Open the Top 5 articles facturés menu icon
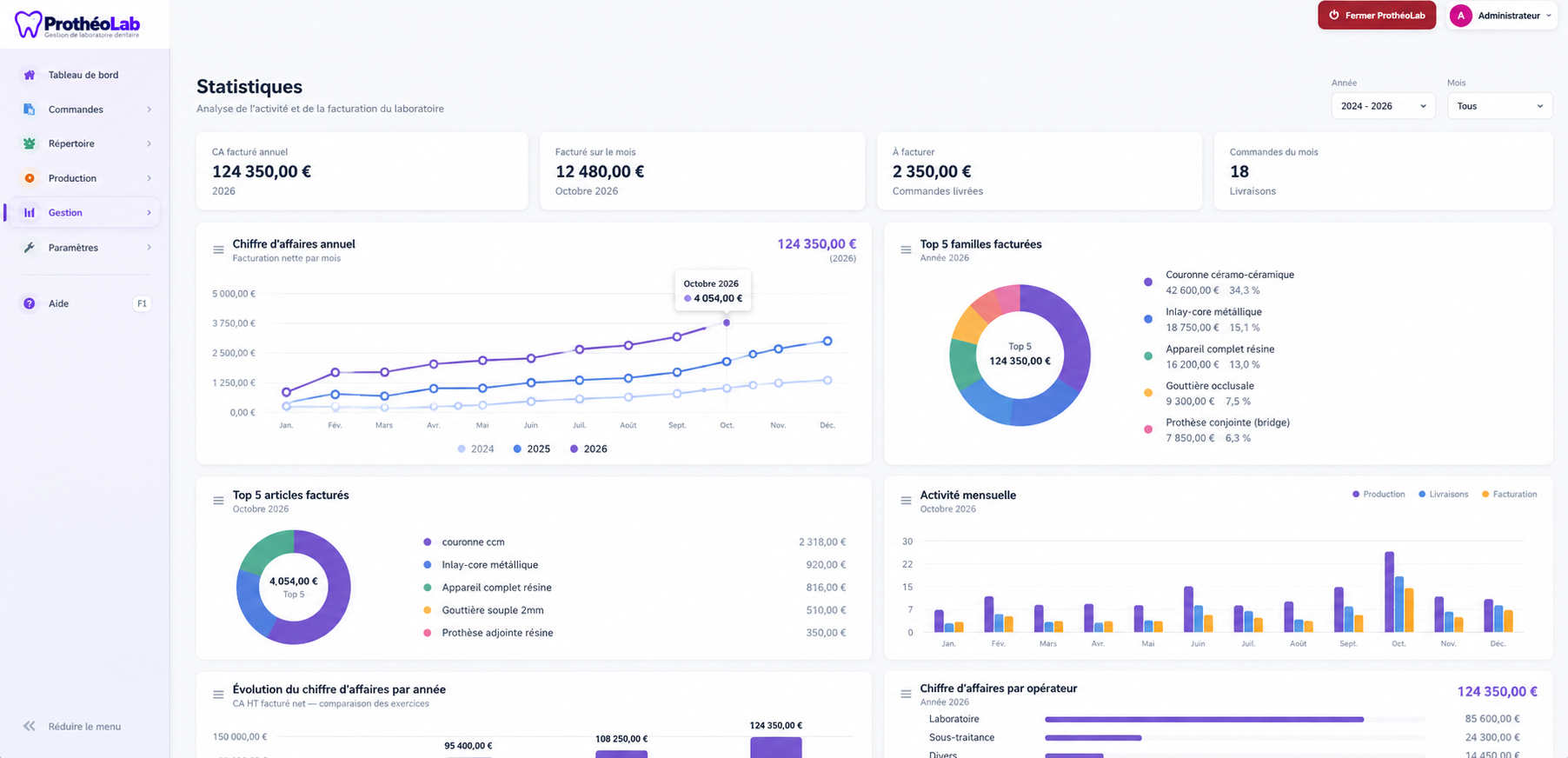 (x=218, y=501)
